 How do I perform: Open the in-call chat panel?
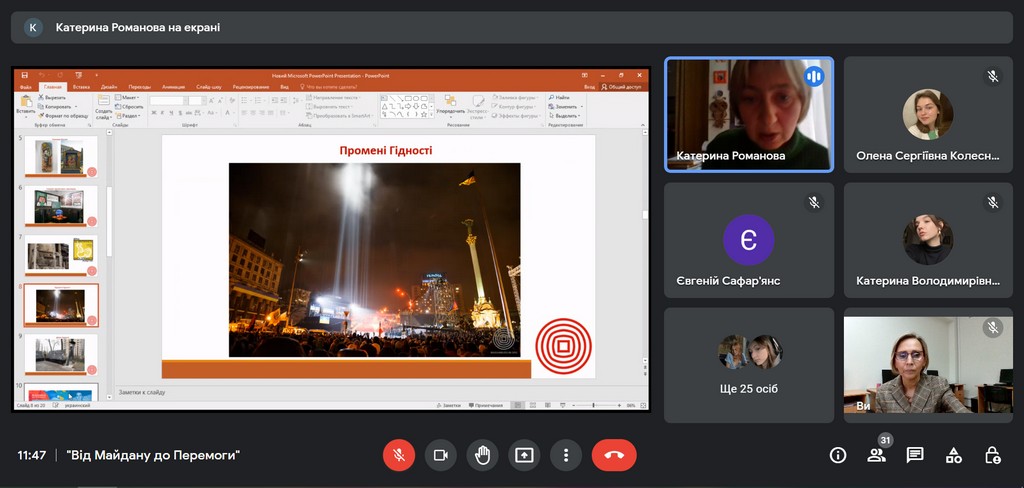point(915,455)
